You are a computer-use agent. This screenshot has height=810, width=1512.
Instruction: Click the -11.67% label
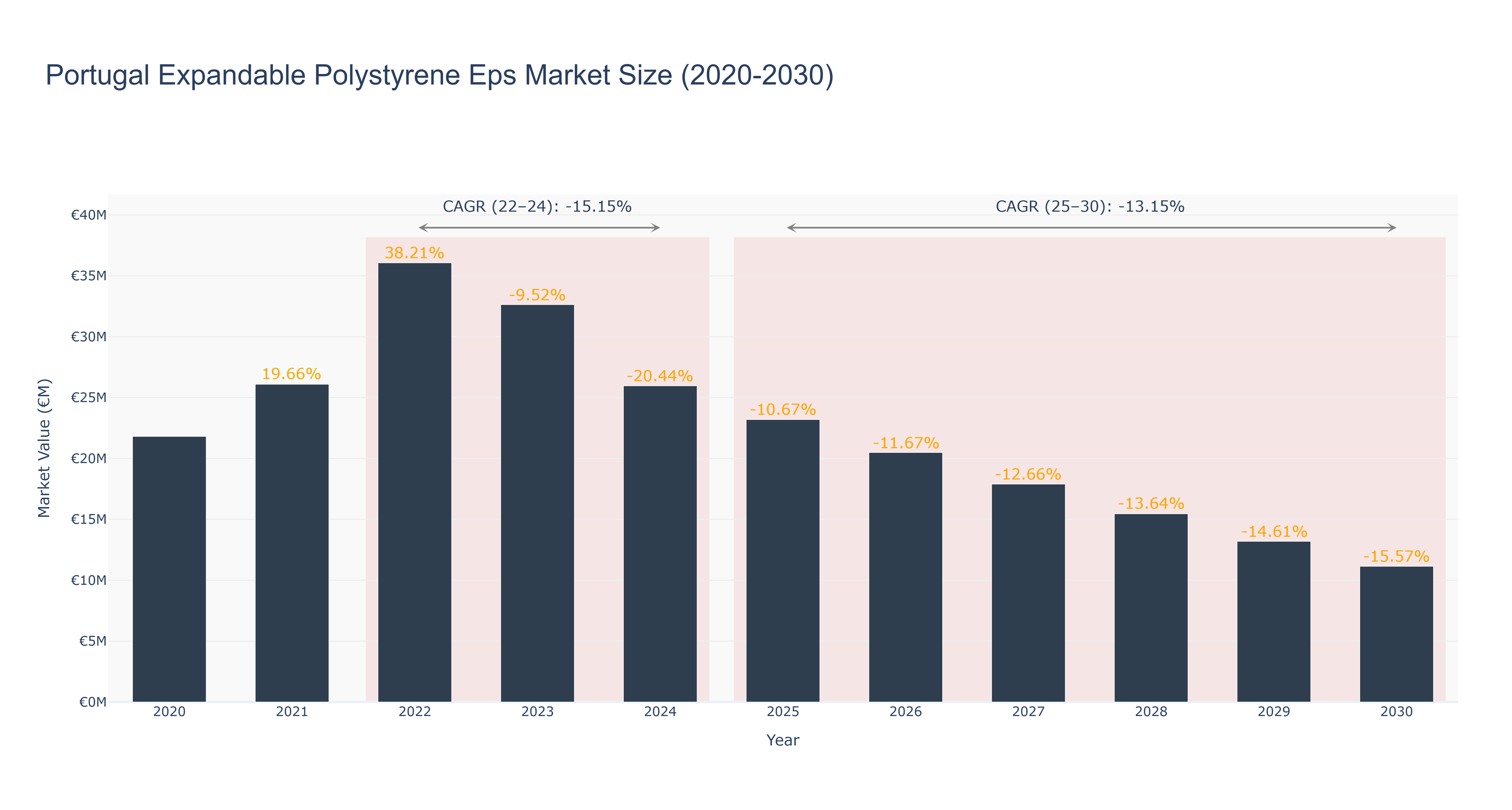click(x=906, y=443)
